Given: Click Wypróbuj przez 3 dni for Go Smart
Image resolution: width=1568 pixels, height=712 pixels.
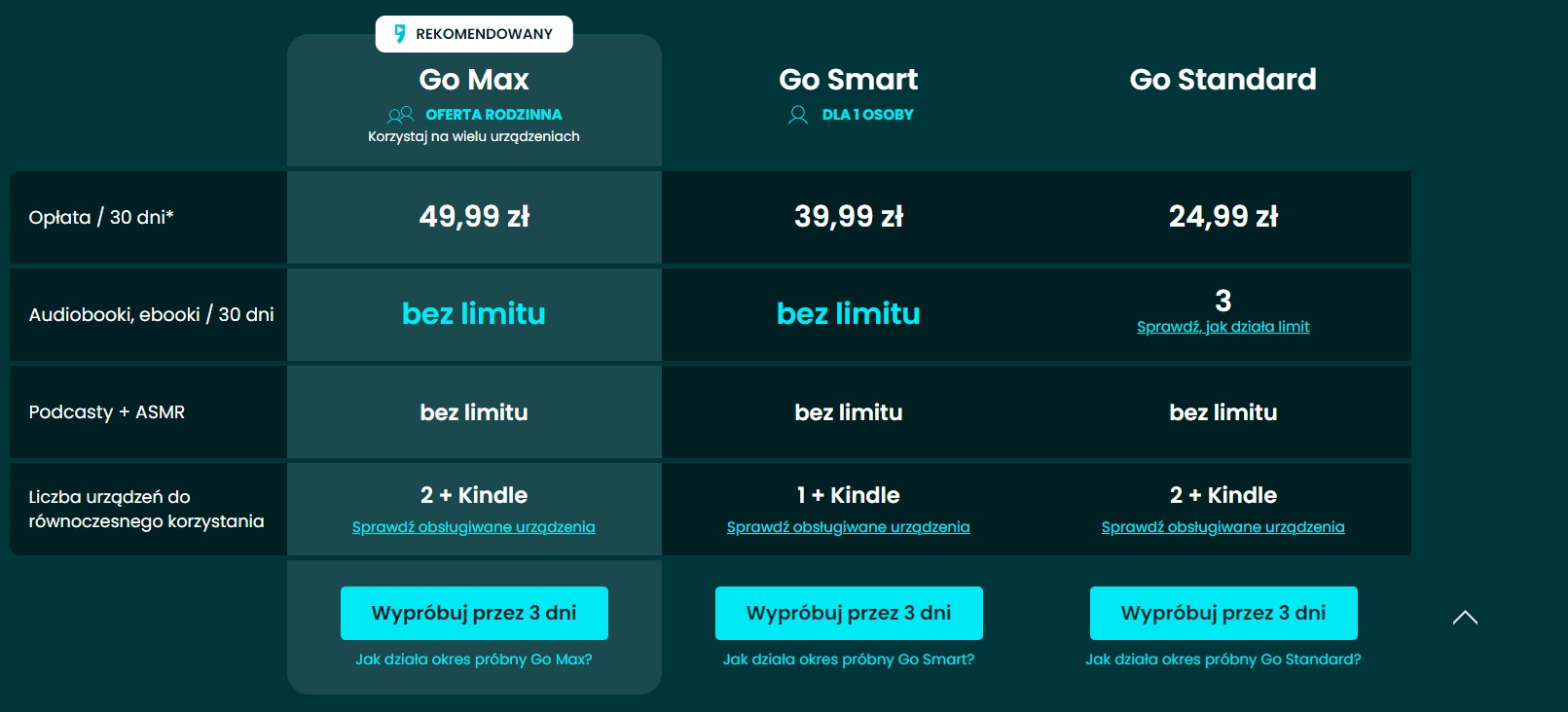Looking at the screenshot, I should click(849, 613).
